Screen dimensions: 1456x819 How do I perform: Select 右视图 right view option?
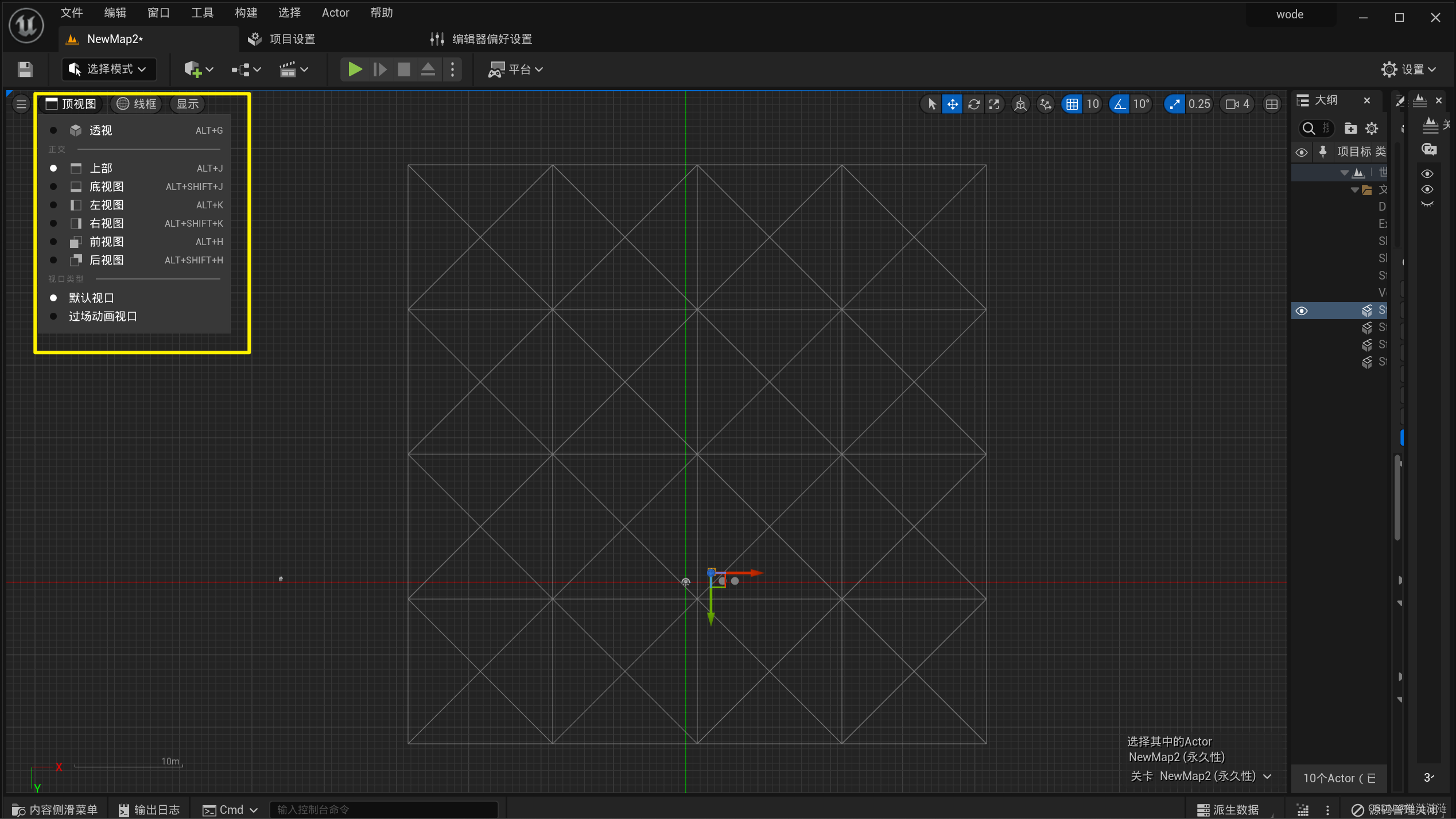click(136, 223)
